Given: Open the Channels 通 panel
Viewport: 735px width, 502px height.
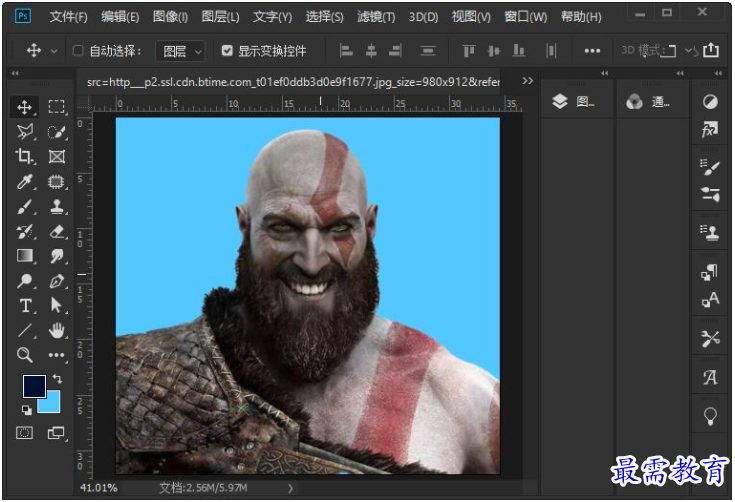Looking at the screenshot, I should pos(648,101).
